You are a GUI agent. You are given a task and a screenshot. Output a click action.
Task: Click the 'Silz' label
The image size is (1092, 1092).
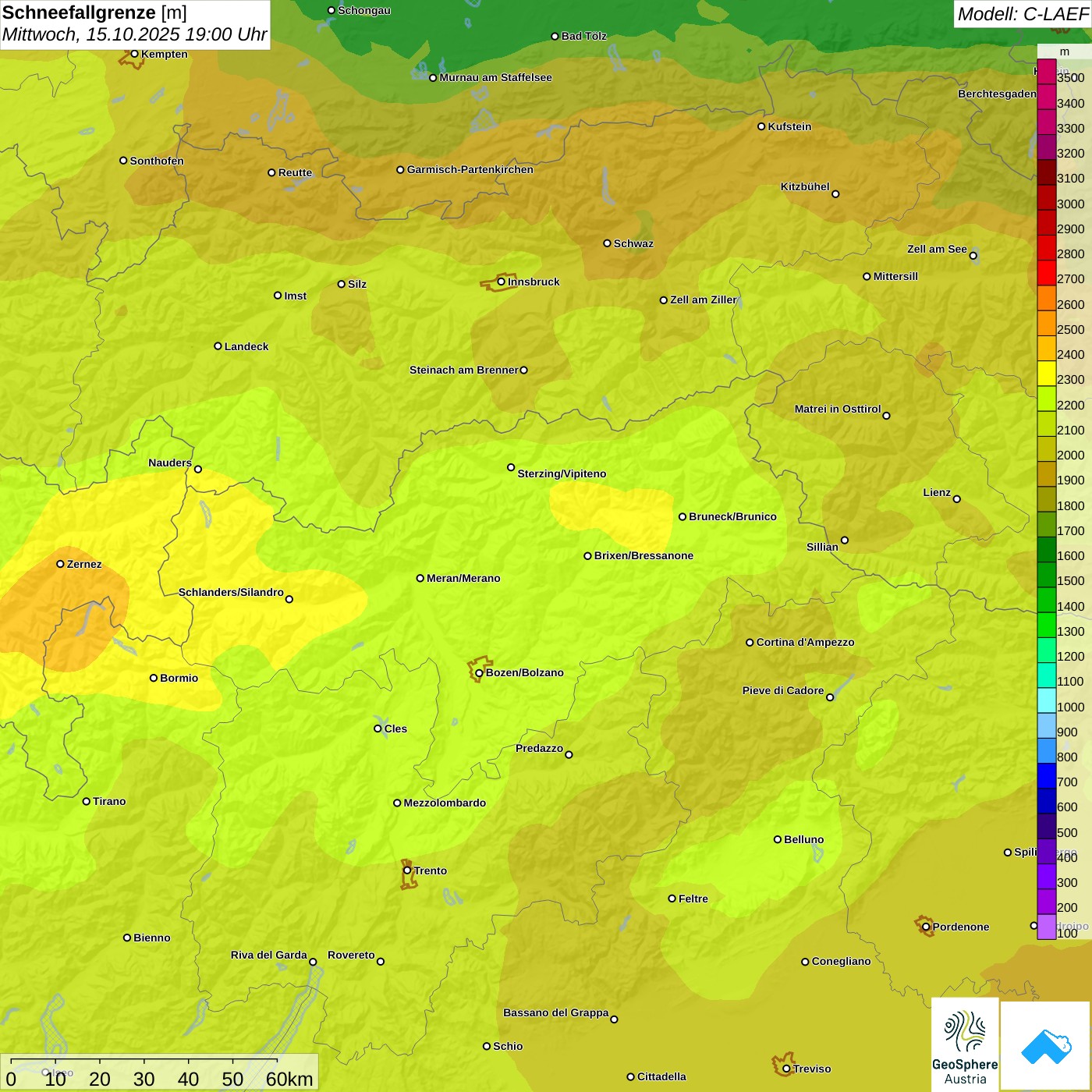point(357,284)
